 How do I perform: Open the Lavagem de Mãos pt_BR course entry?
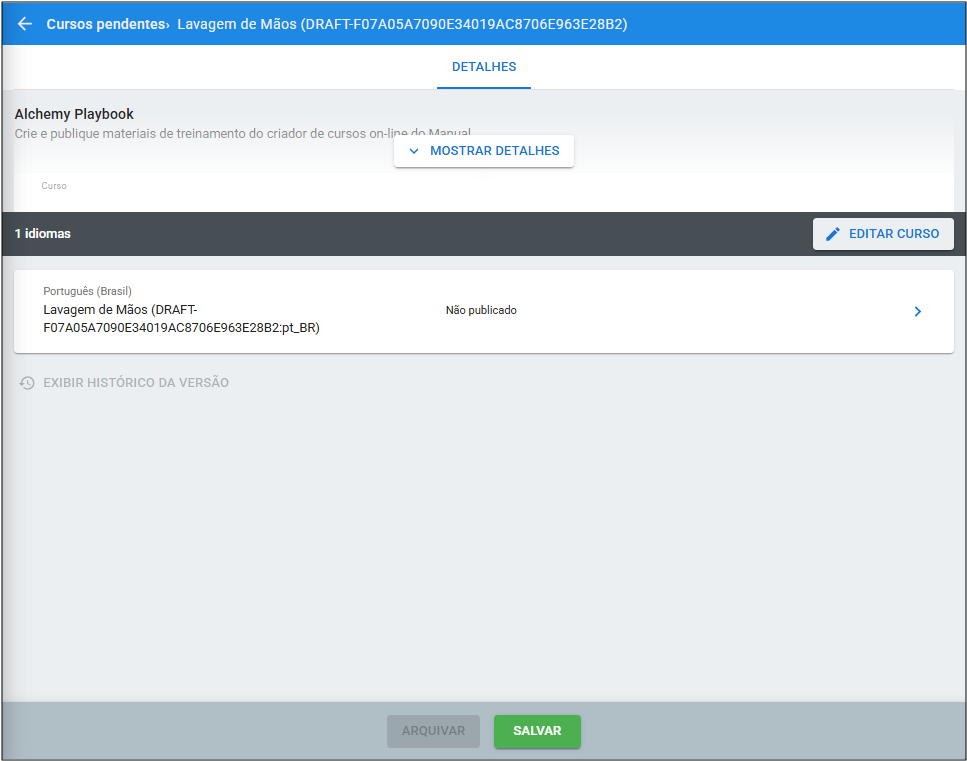[181, 319]
